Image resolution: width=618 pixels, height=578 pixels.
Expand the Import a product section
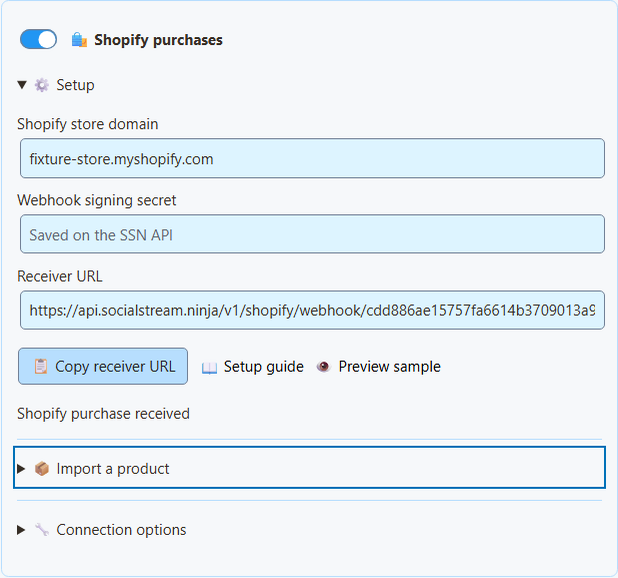pyautogui.click(x=309, y=468)
